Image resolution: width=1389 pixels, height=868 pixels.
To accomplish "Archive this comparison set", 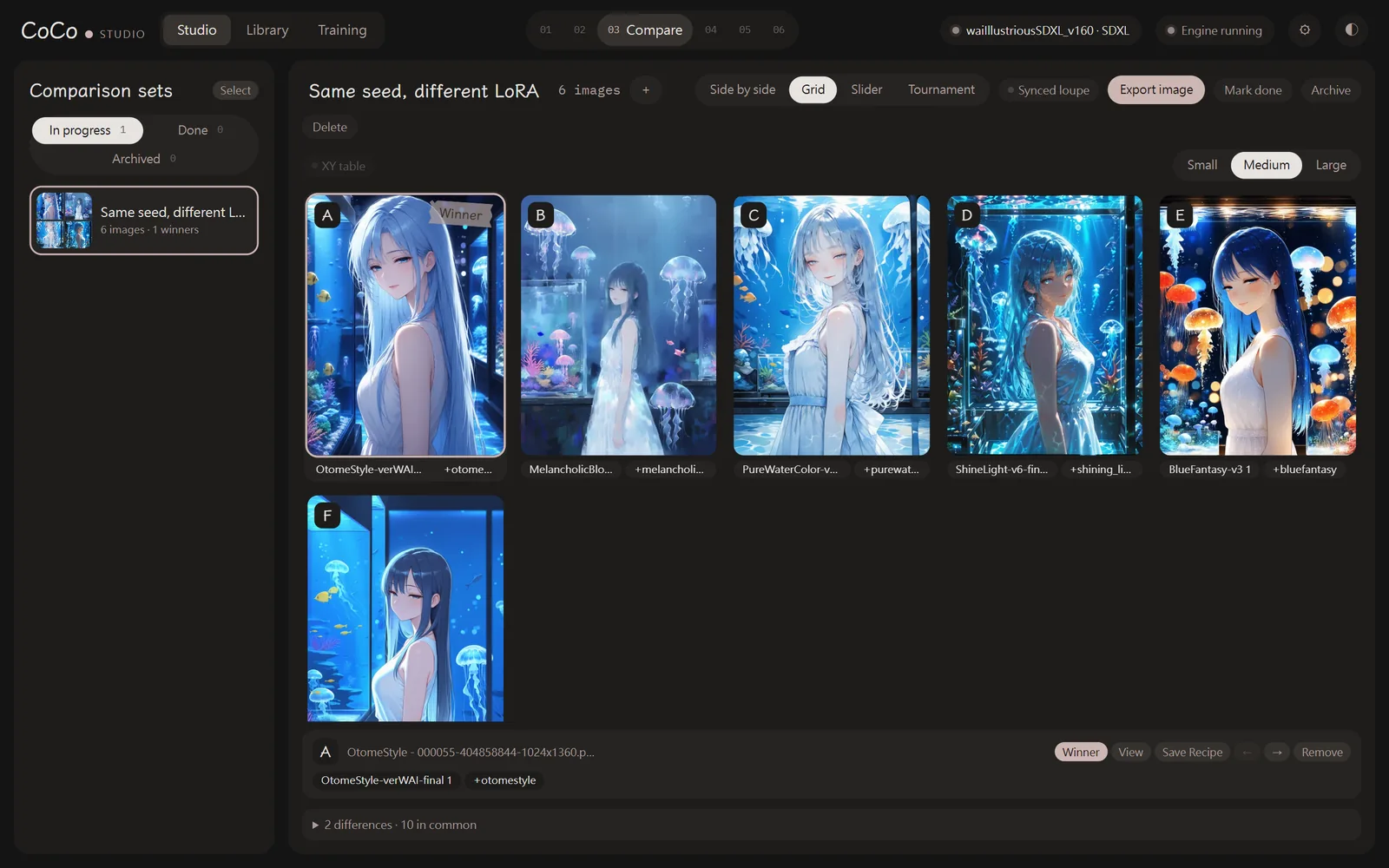I will point(1331,90).
